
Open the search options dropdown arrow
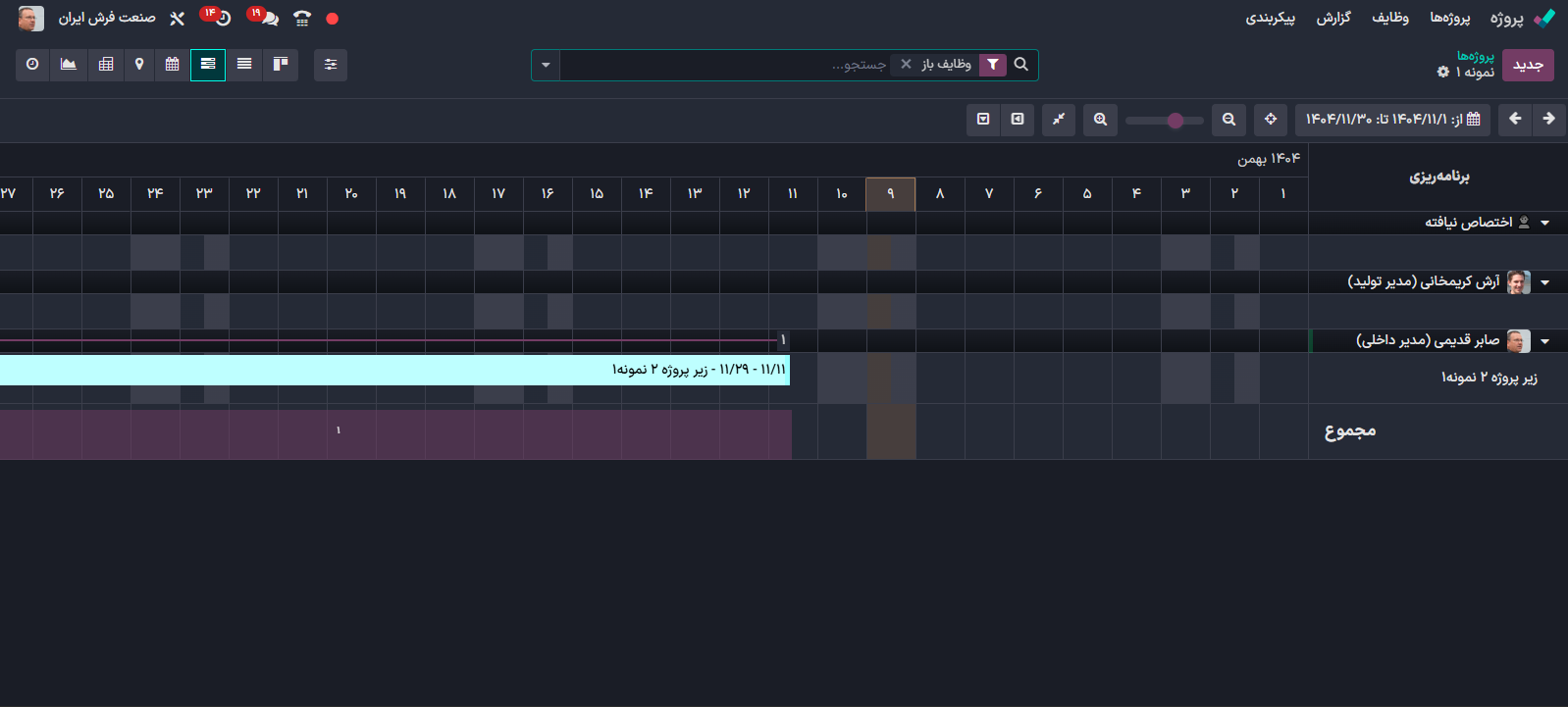(x=546, y=66)
